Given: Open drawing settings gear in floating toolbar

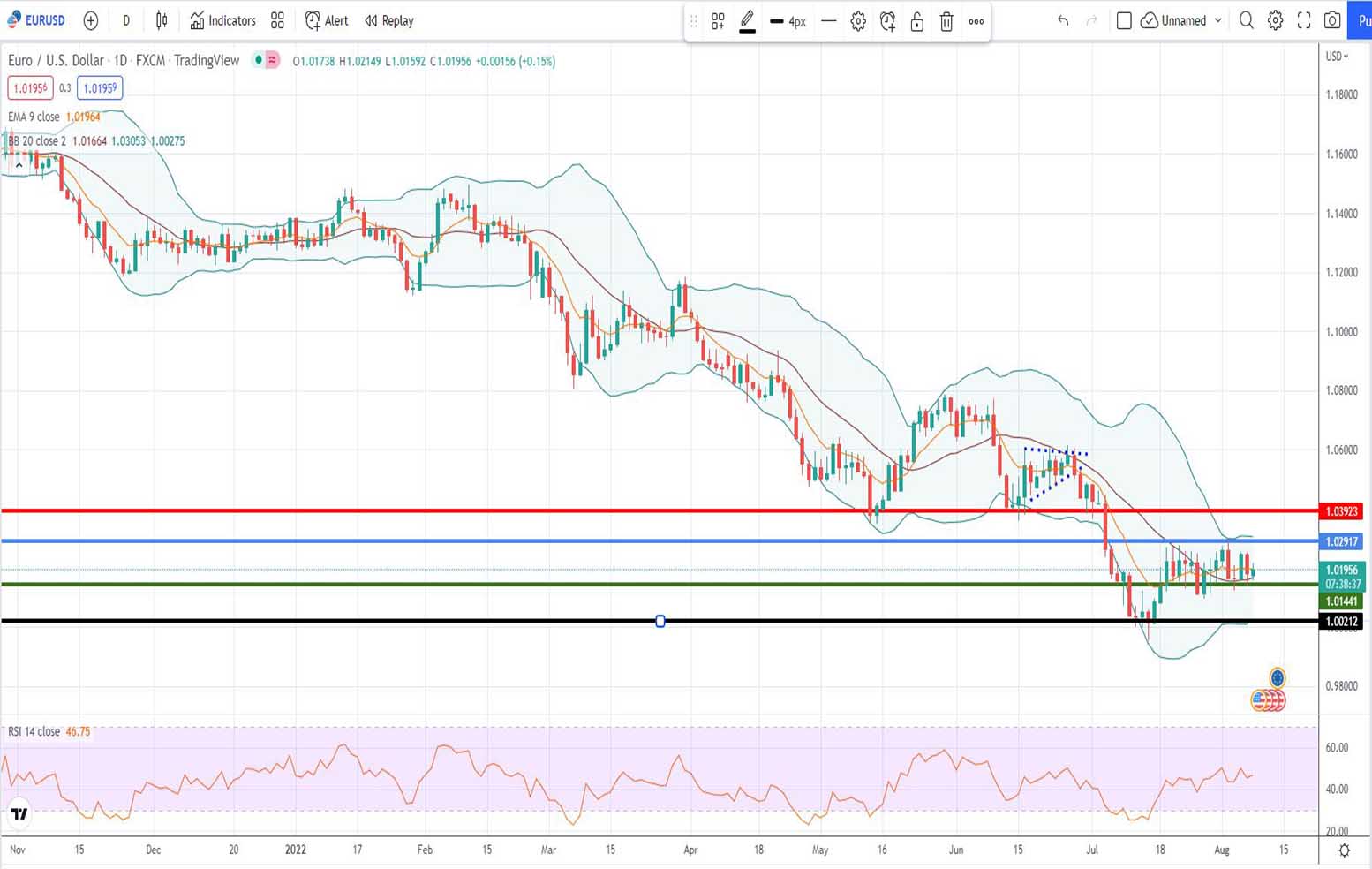Looking at the screenshot, I should (x=858, y=22).
